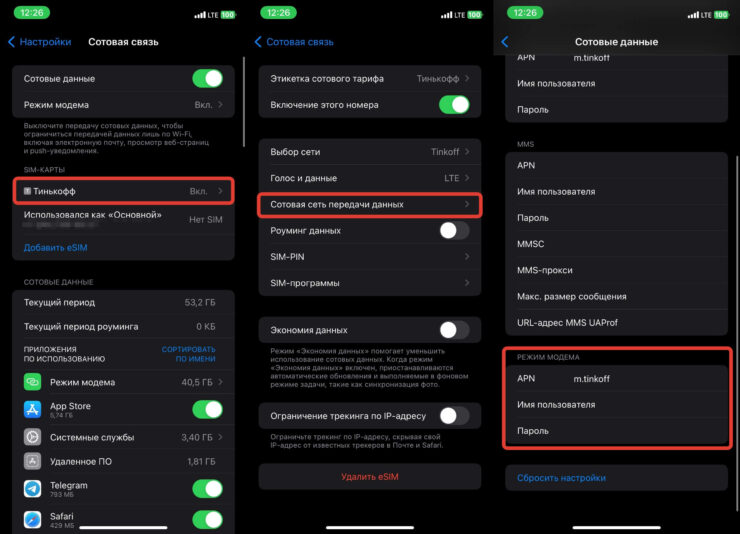
Task: Turn on the Экономия данных switch
Action: (454, 330)
